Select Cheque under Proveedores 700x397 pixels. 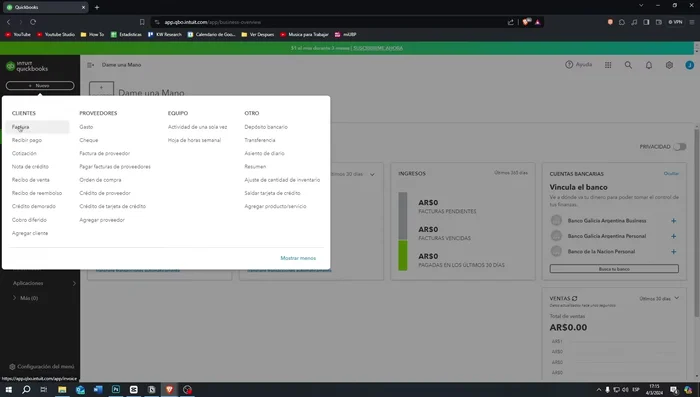[x=88, y=140]
